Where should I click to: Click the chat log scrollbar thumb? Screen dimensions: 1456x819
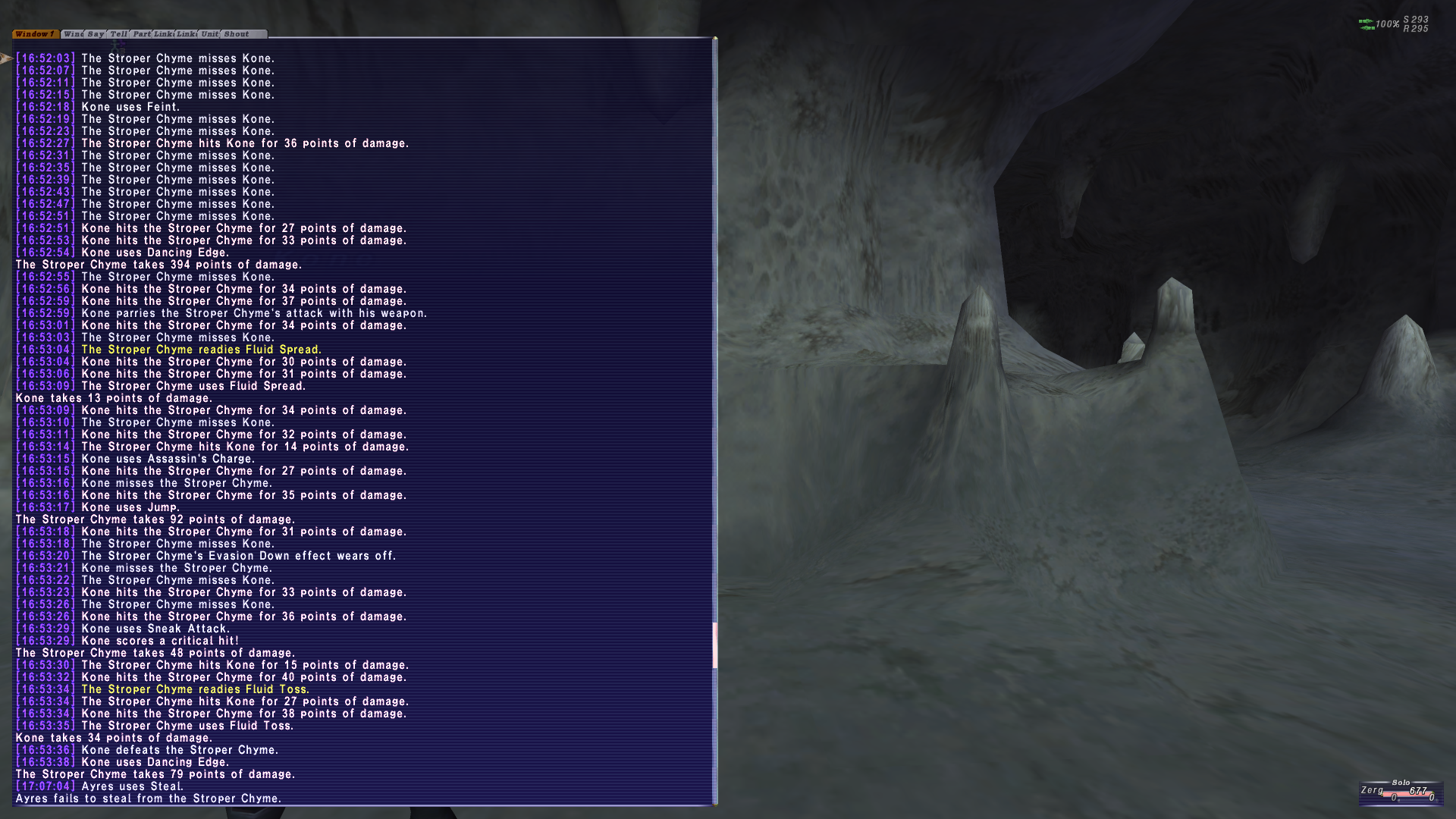[x=714, y=645]
